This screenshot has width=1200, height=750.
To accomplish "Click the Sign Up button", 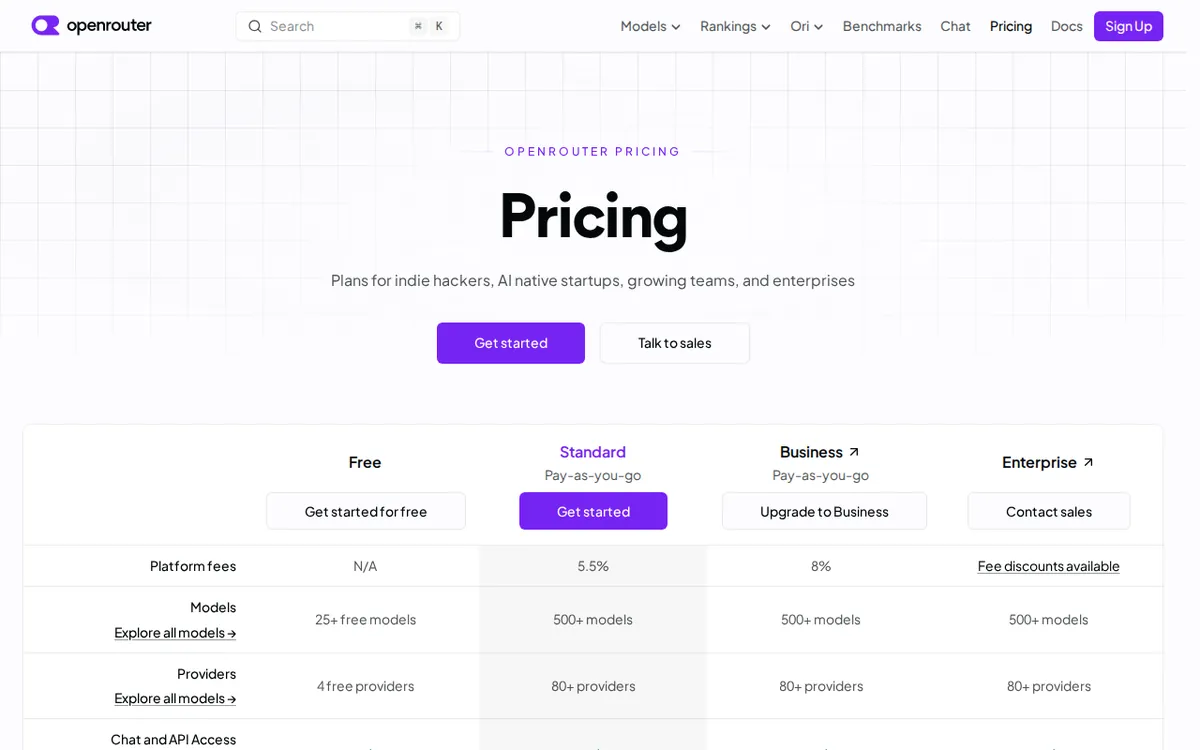I will [1128, 26].
